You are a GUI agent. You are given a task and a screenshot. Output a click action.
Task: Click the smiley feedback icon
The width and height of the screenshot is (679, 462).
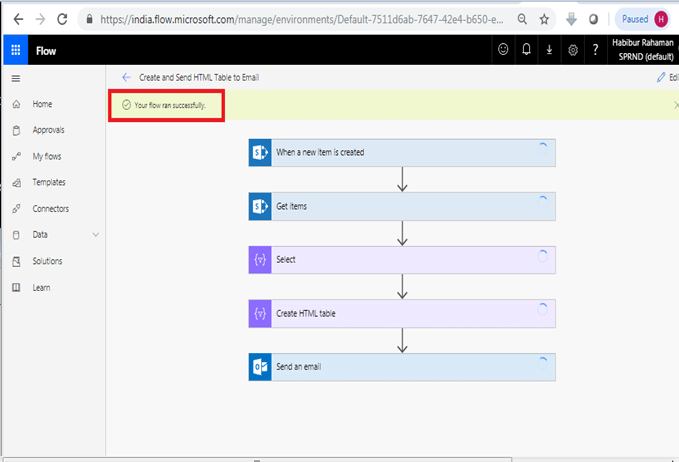503,49
